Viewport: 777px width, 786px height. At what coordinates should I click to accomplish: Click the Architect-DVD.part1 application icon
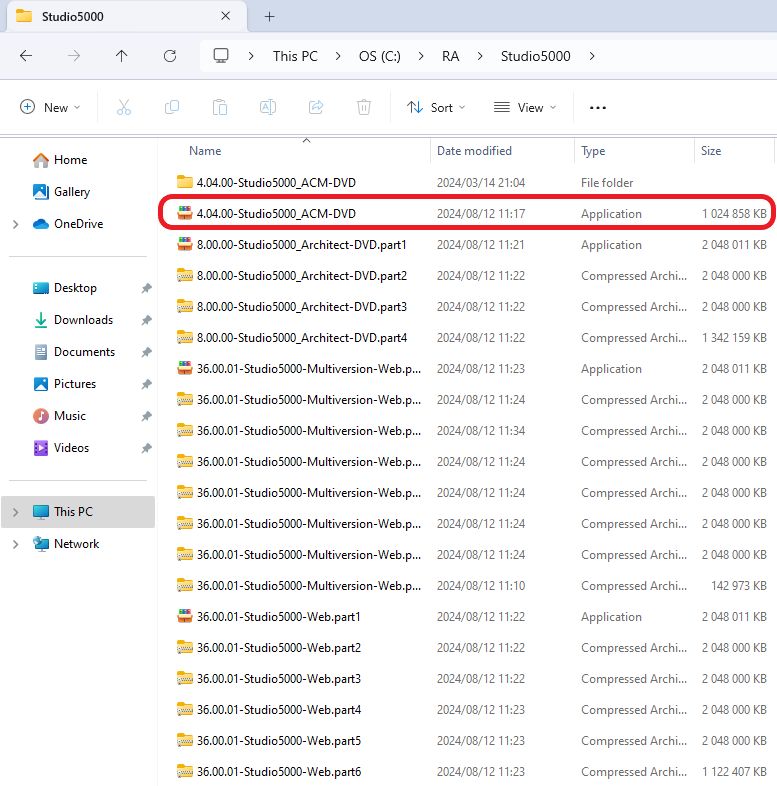coord(184,244)
